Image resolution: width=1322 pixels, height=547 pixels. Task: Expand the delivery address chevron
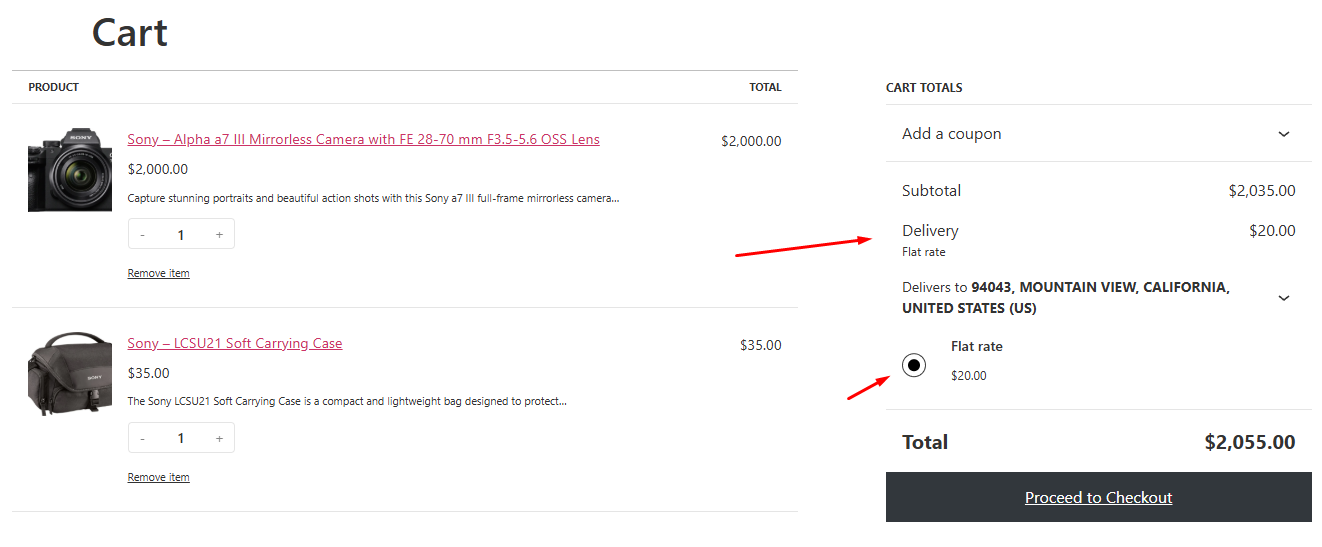tap(1284, 298)
